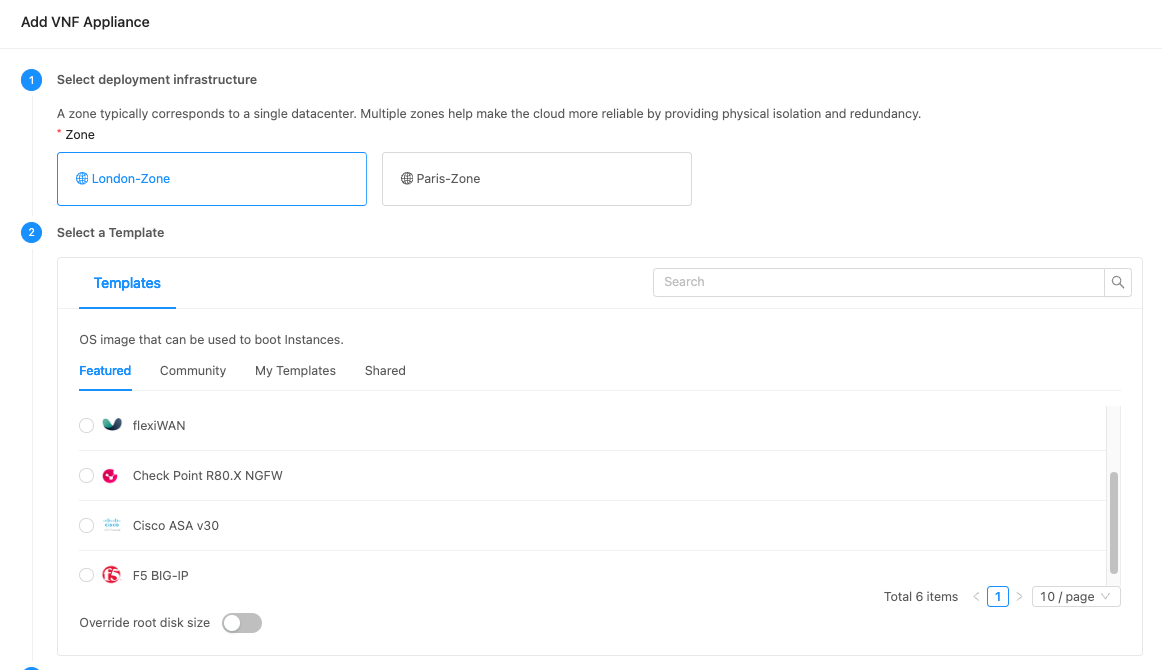The width and height of the screenshot is (1162, 670).
Task: Click the step 1 numbered circle badge
Action: point(31,79)
